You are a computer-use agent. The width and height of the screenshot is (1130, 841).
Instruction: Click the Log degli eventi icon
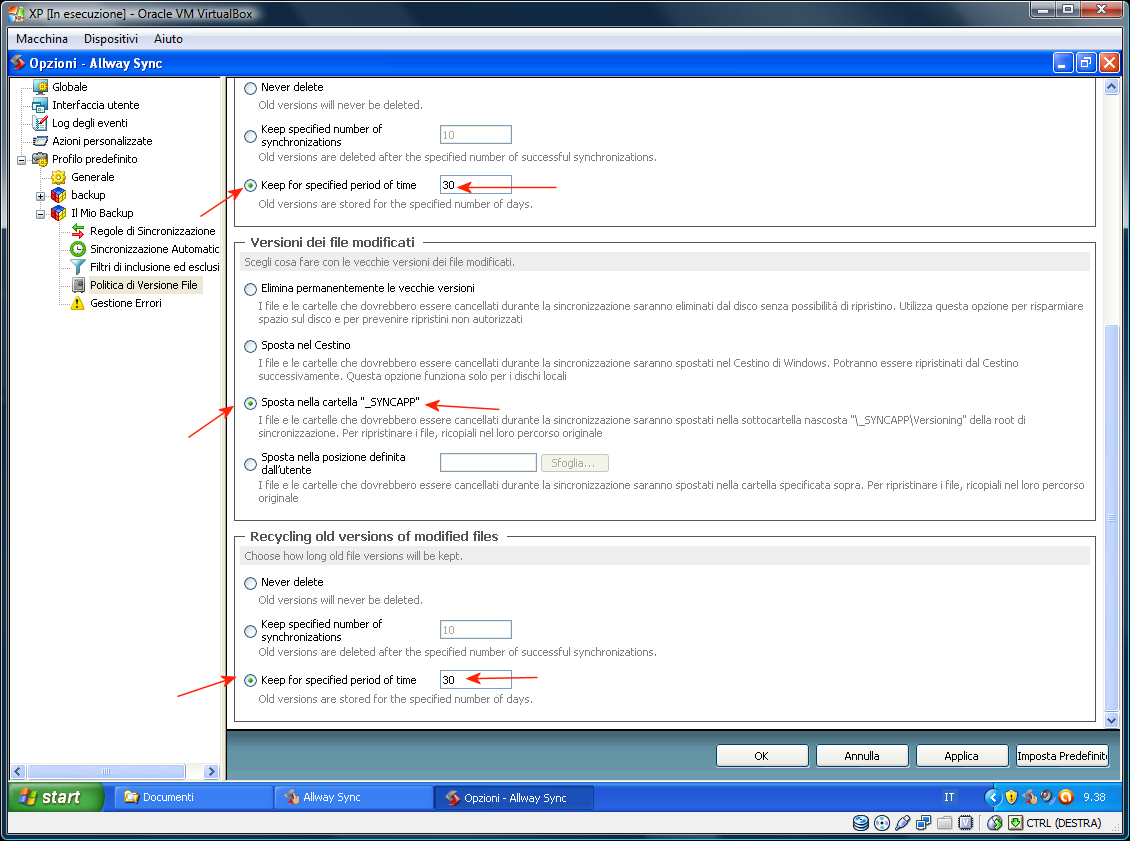(40, 123)
